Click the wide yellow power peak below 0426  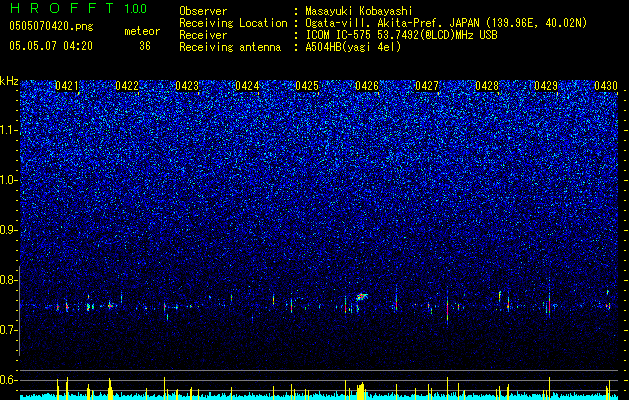click(361, 389)
